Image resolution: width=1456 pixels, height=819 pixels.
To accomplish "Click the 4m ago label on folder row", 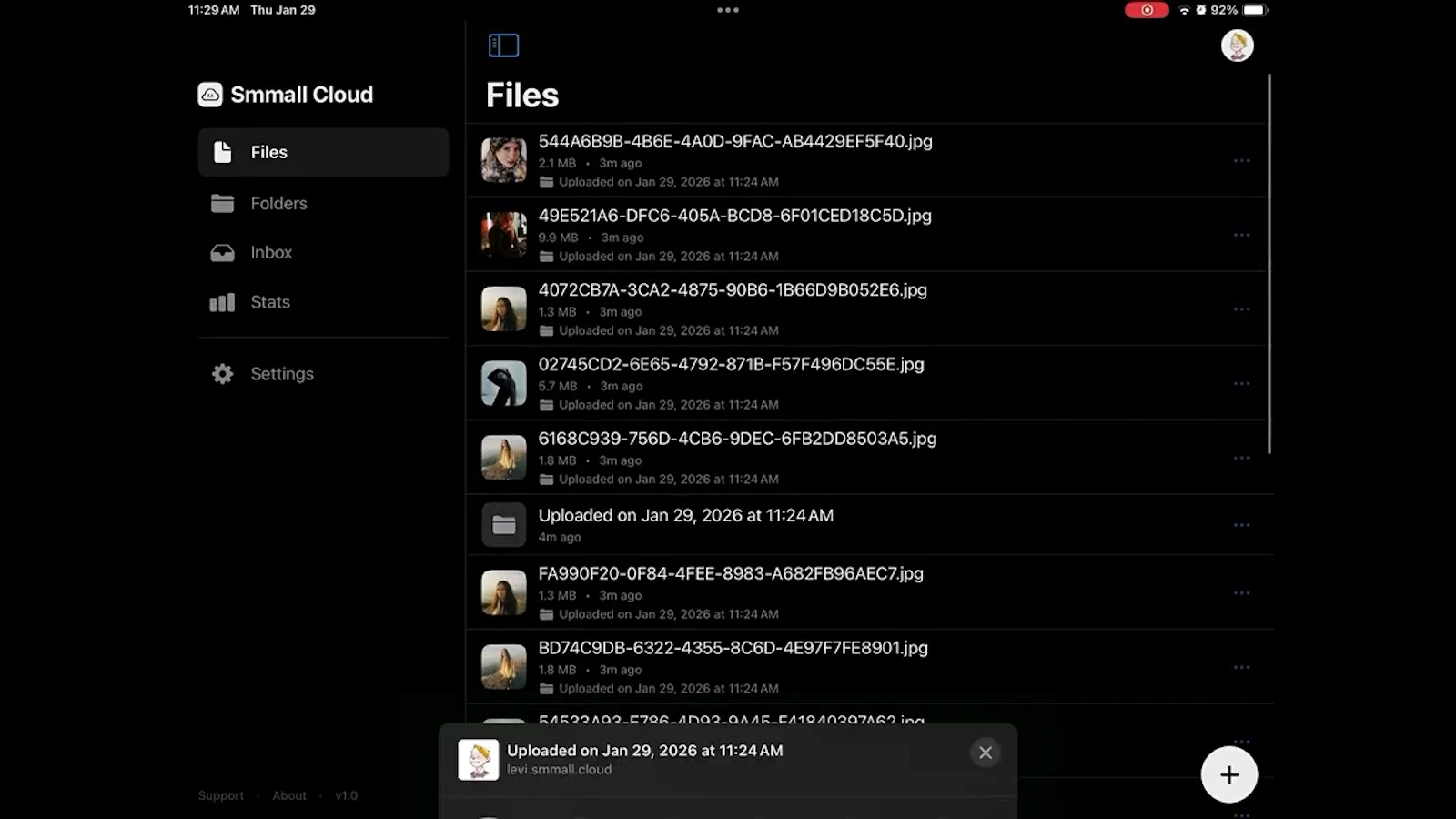I will (x=560, y=538).
